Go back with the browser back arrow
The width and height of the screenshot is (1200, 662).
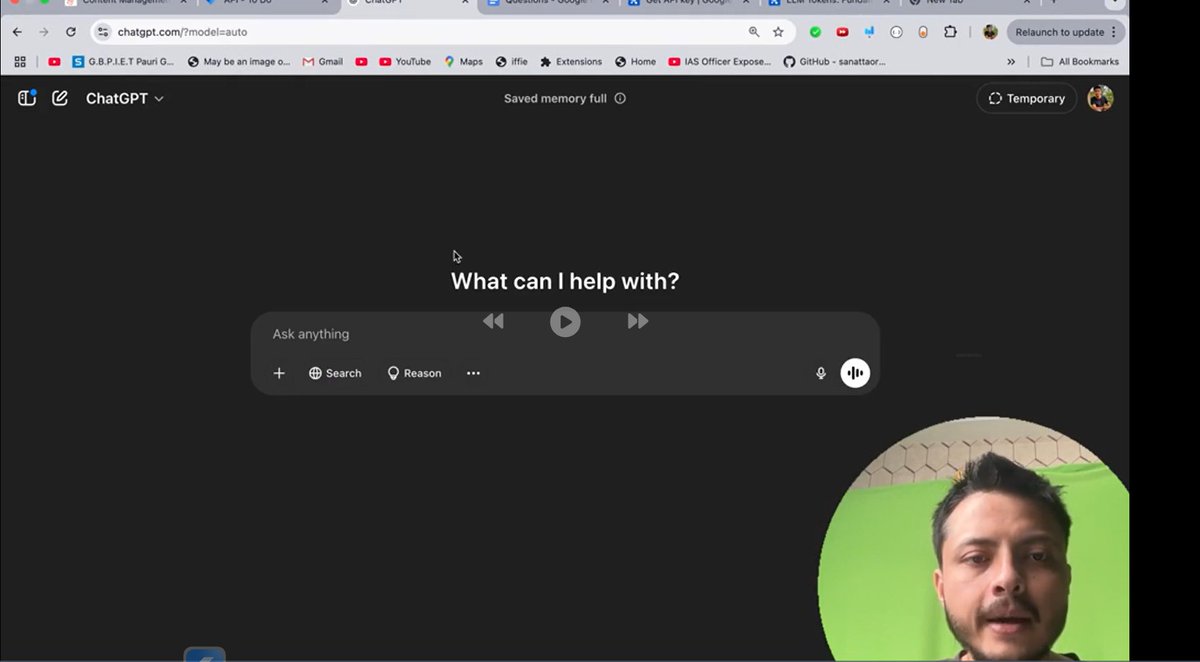click(17, 32)
